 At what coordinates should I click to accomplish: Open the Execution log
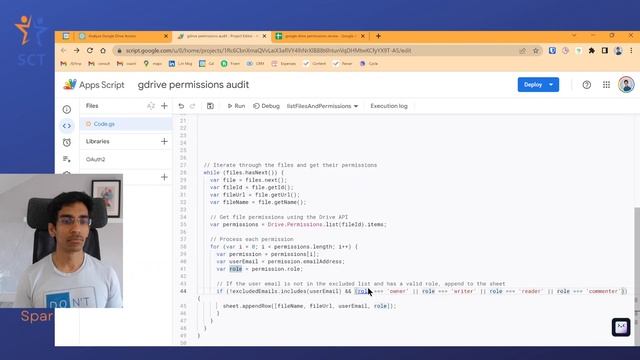click(389, 106)
